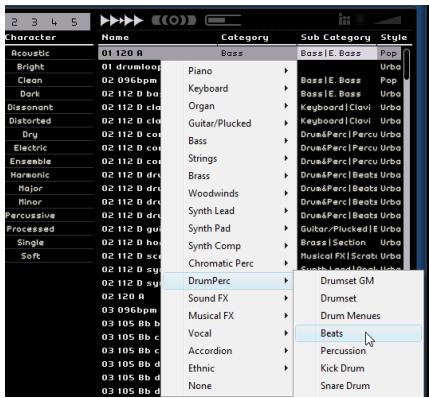Expand the Synth Lead submenu arrow
Viewport: 429px width, 398px height.
[286, 211]
